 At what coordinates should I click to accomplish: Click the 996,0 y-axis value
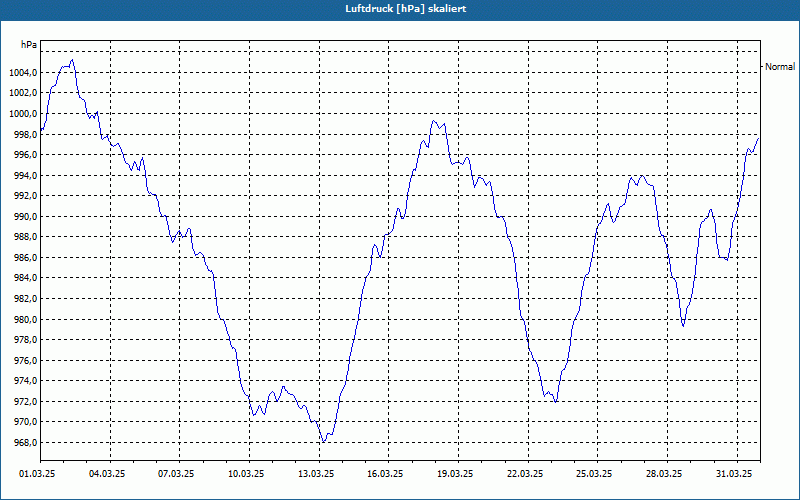[x=25, y=155]
